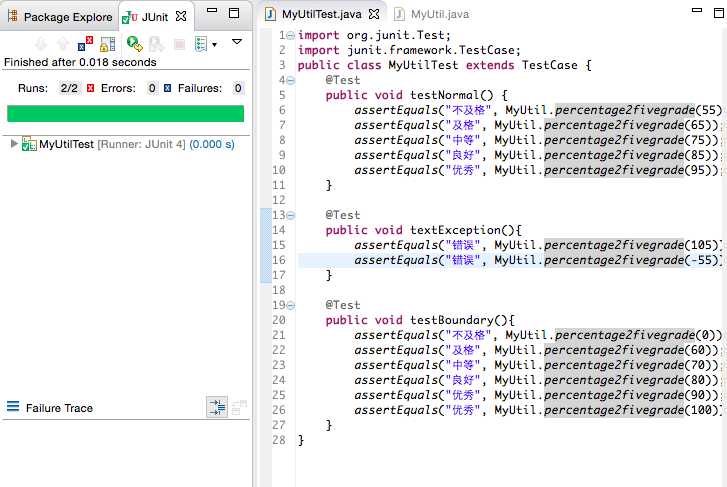
Task: Click quick diff marker beside line 15
Action: (266, 245)
